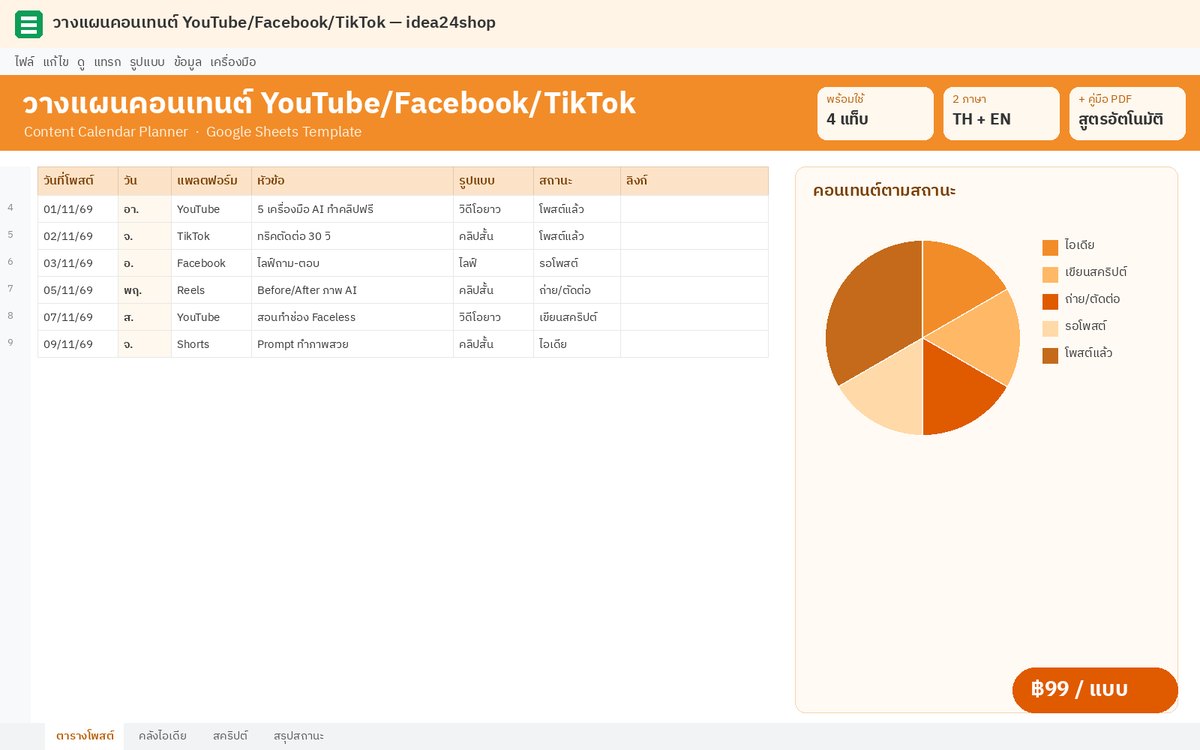Click the Reels platform cell
This screenshot has width=1200, height=750.
point(211,290)
